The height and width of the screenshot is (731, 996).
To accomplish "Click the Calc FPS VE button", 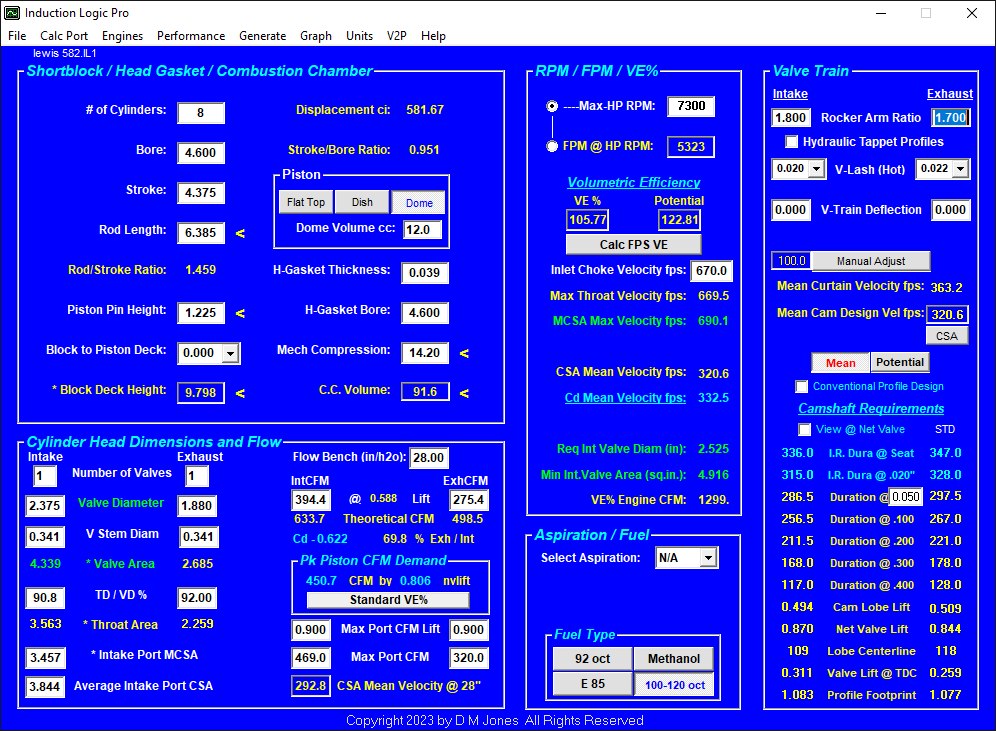I will [x=633, y=245].
